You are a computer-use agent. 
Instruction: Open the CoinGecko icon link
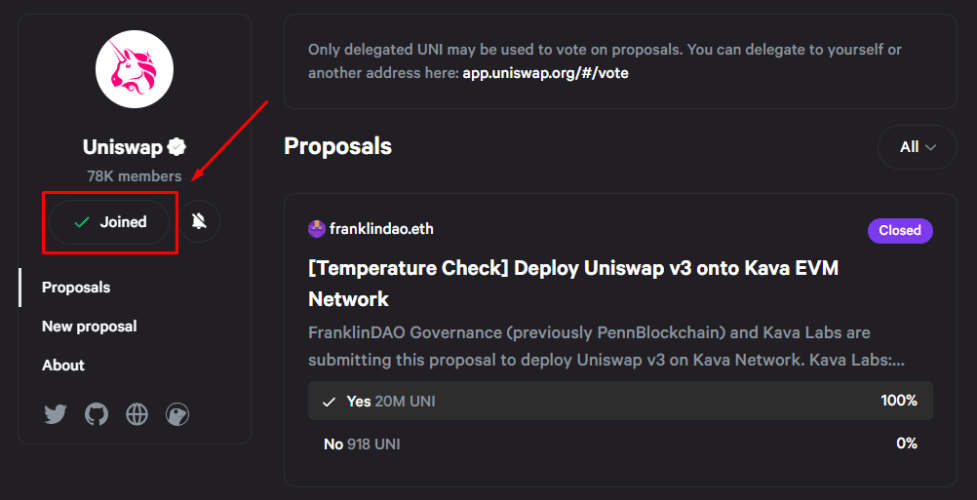178,414
